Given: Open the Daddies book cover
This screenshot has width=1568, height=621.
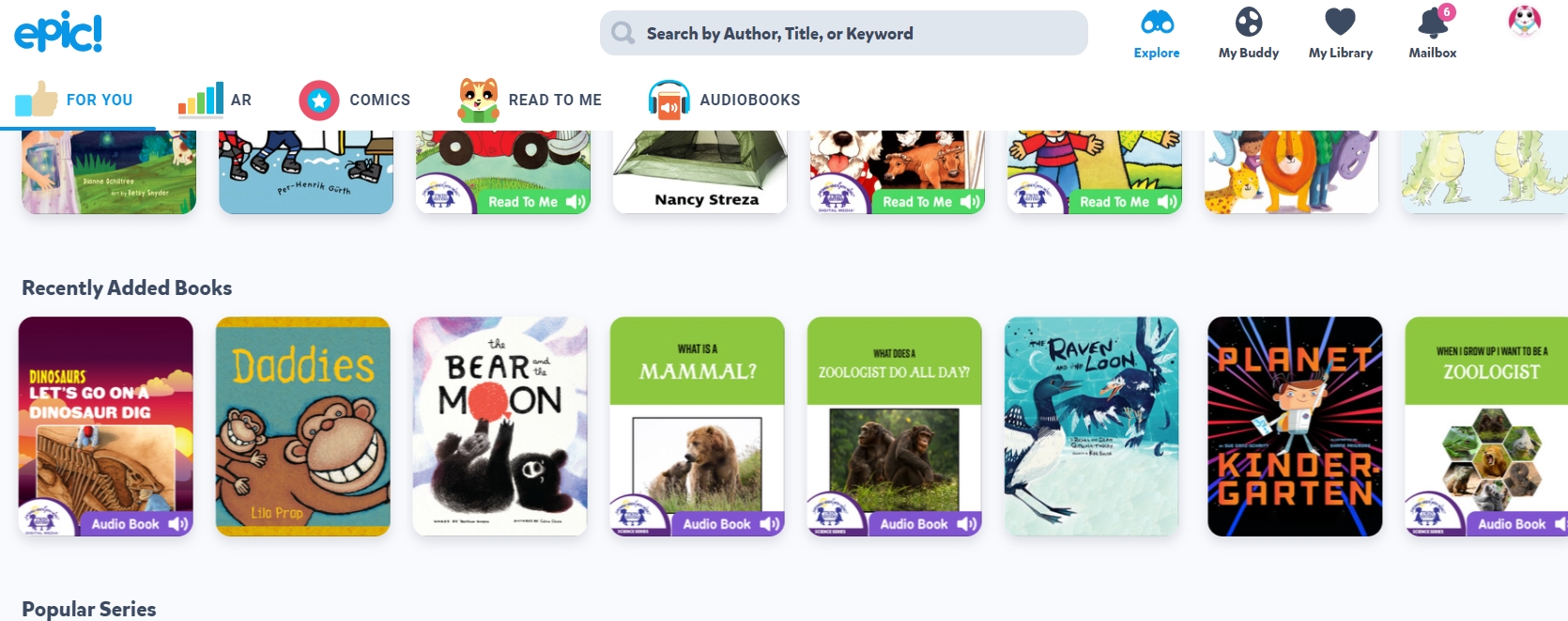Looking at the screenshot, I should [303, 427].
